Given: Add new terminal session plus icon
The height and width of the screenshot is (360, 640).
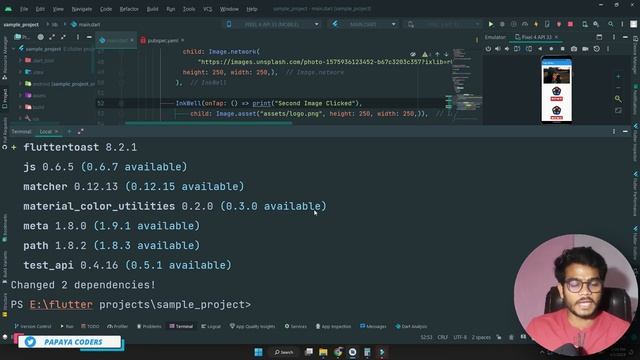Looking at the screenshot, I should click(x=69, y=131).
